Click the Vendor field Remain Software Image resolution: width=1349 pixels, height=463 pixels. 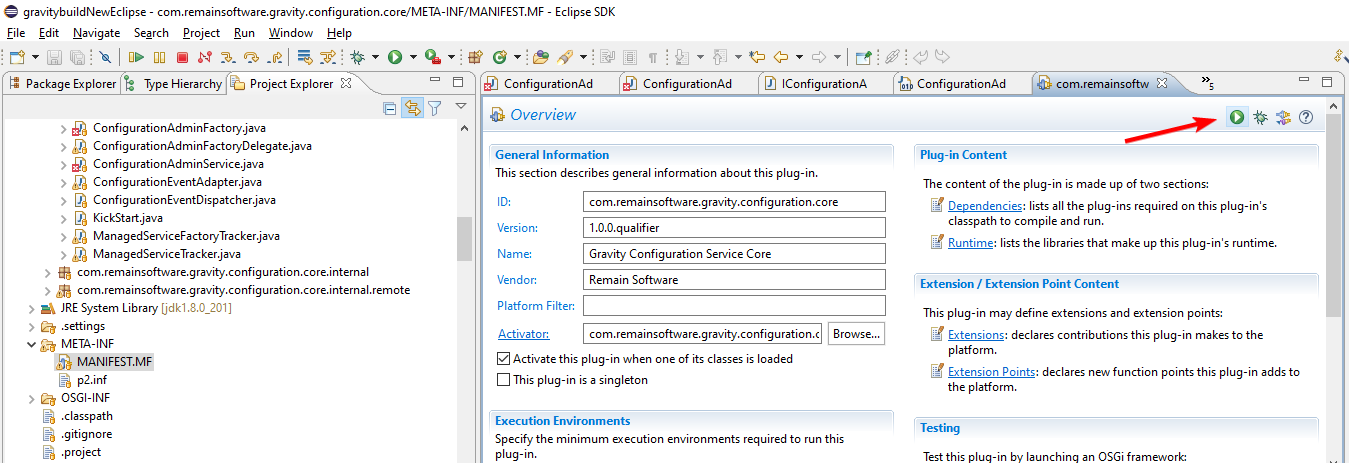coord(734,280)
